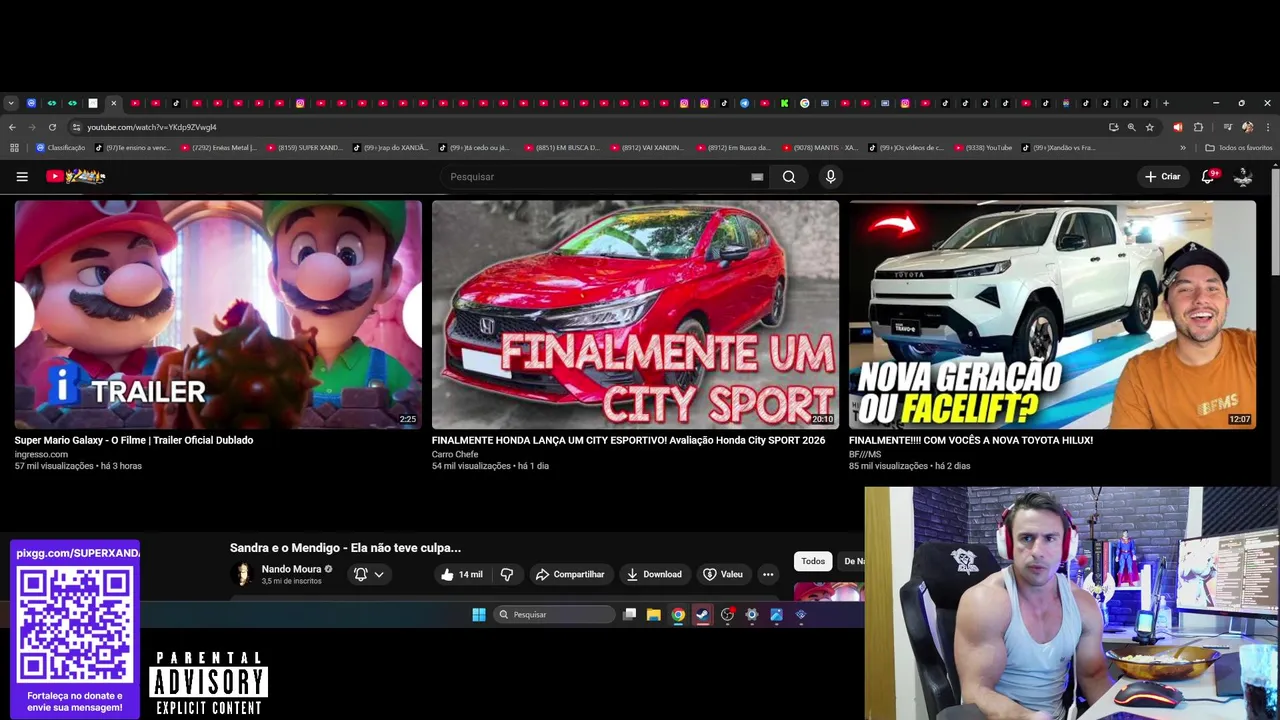Image resolution: width=1280 pixels, height=720 pixels.
Task: Expand the tab search dropdown arrow
Action: (x=10, y=103)
